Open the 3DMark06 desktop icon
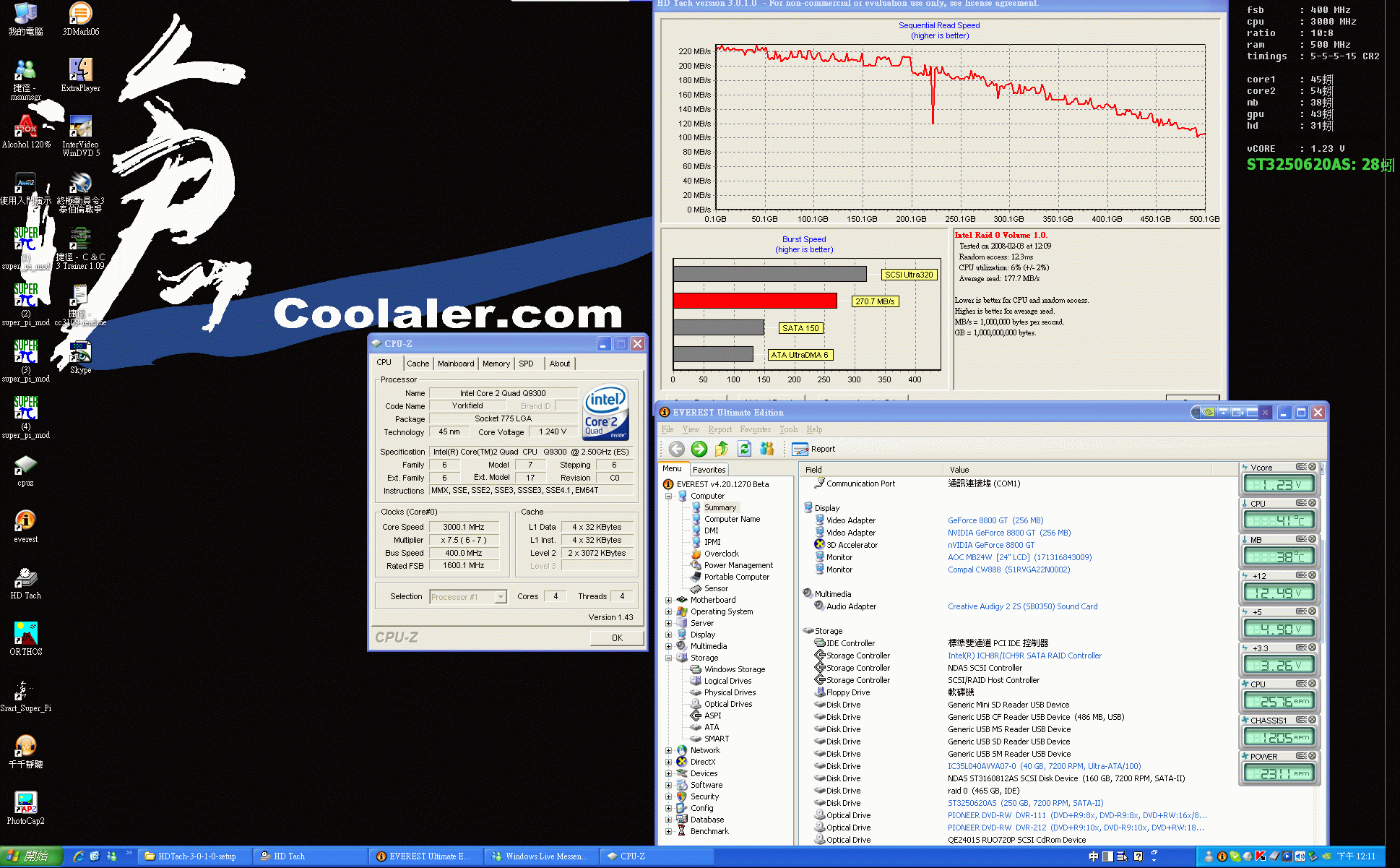The image size is (1400, 868). [80, 19]
